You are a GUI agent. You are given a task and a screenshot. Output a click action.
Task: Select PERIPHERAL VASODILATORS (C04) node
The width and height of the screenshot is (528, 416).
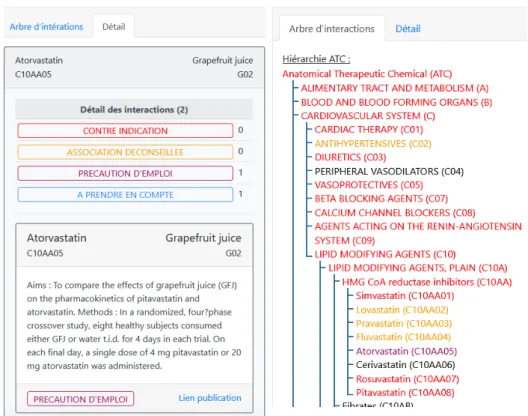click(x=389, y=171)
